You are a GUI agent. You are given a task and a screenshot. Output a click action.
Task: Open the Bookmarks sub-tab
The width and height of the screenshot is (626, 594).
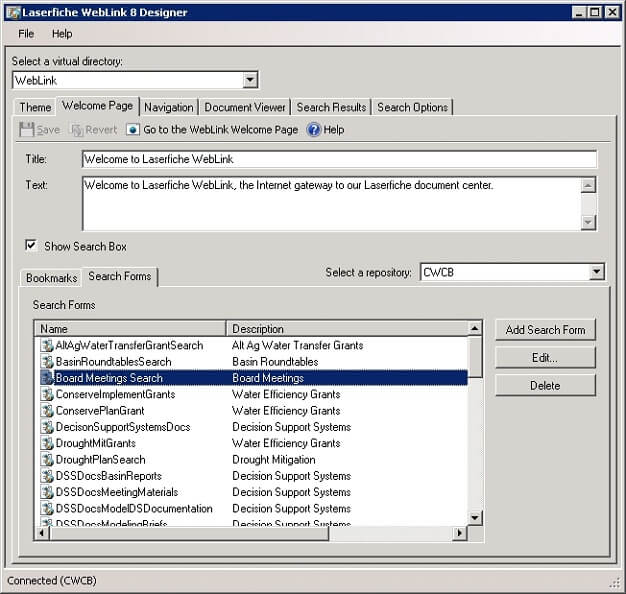tap(51, 278)
